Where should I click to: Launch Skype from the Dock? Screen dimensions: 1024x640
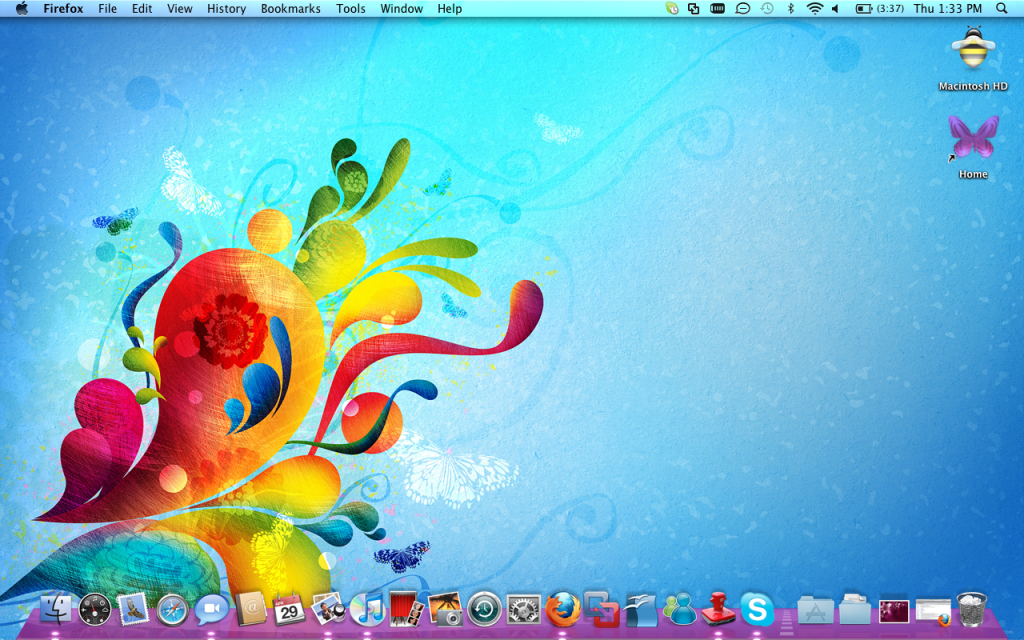pyautogui.click(x=757, y=609)
